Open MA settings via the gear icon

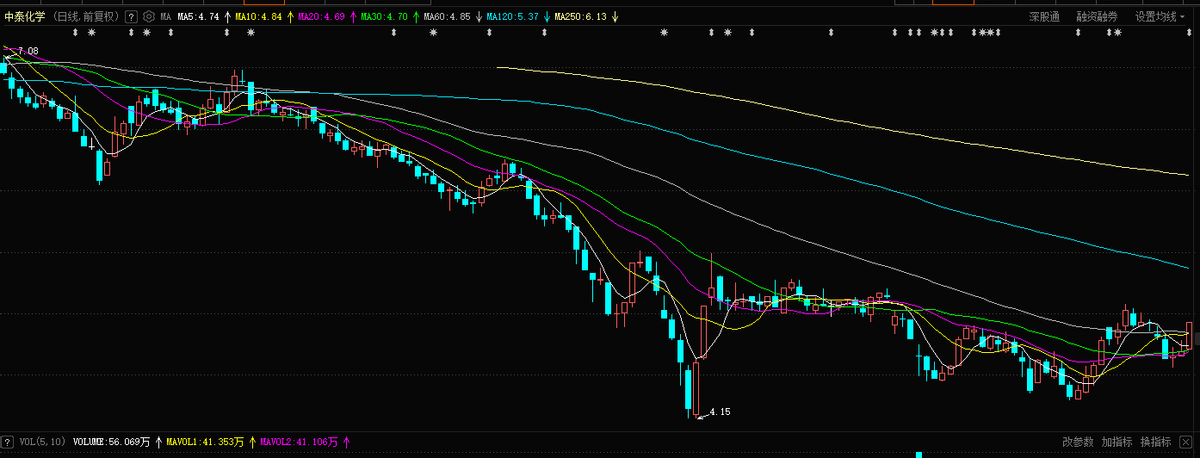[x=149, y=17]
